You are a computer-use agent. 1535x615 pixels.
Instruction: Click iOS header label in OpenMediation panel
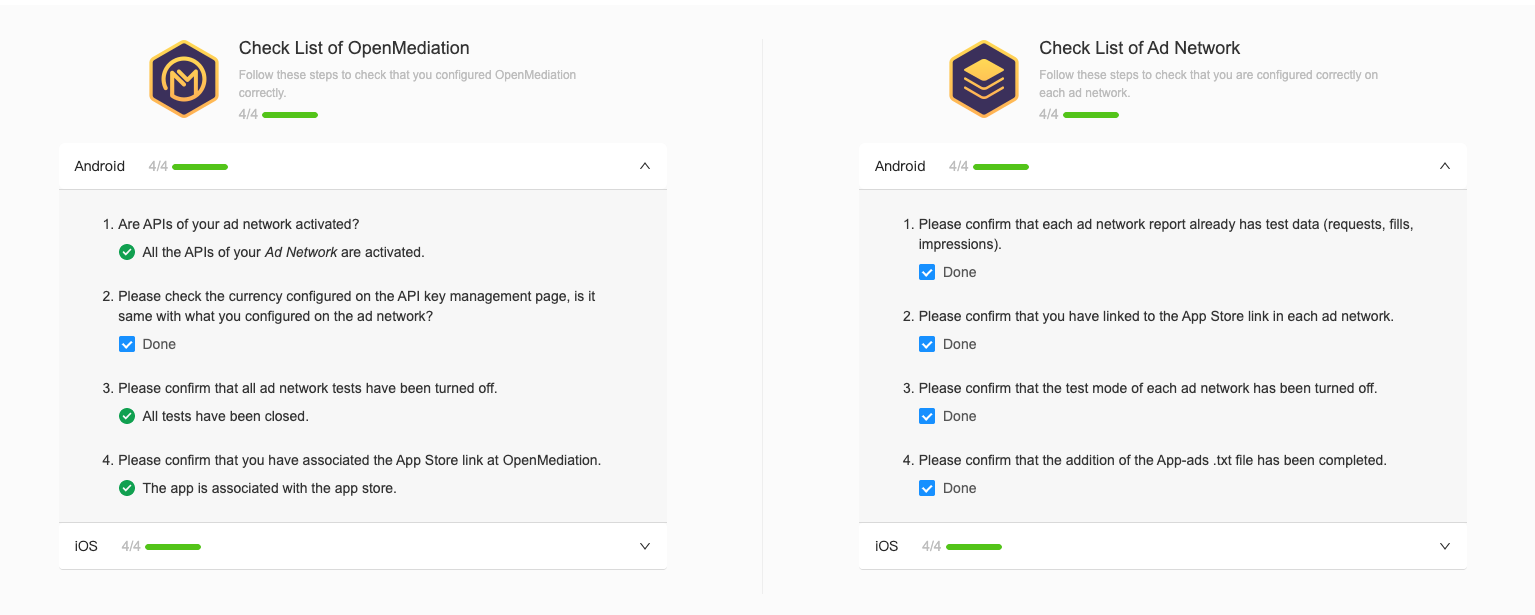tap(86, 546)
